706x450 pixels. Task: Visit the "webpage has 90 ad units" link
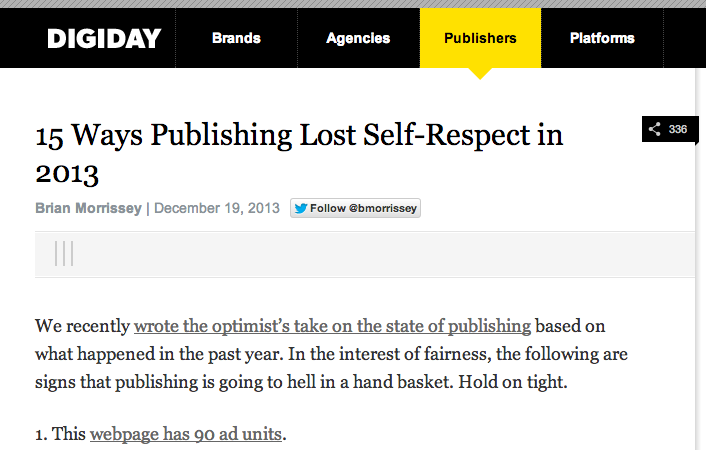pyautogui.click(x=187, y=434)
